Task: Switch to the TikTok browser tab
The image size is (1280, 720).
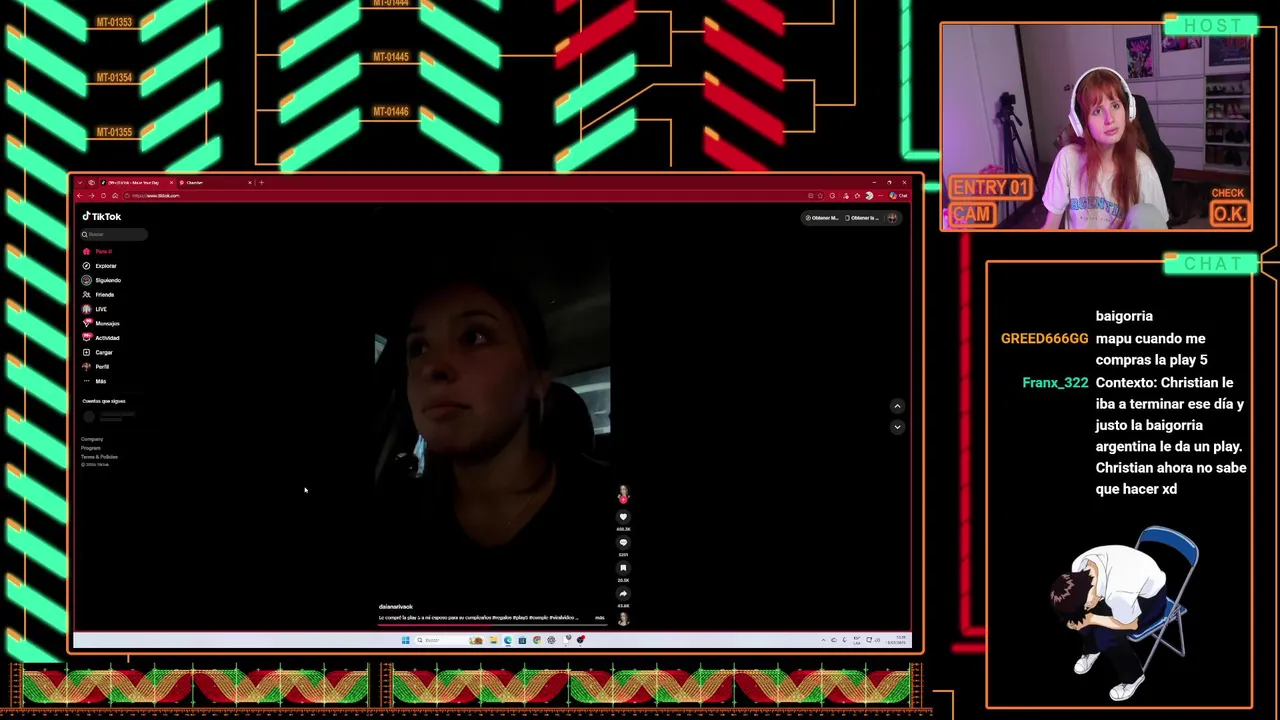Action: [x=137, y=182]
